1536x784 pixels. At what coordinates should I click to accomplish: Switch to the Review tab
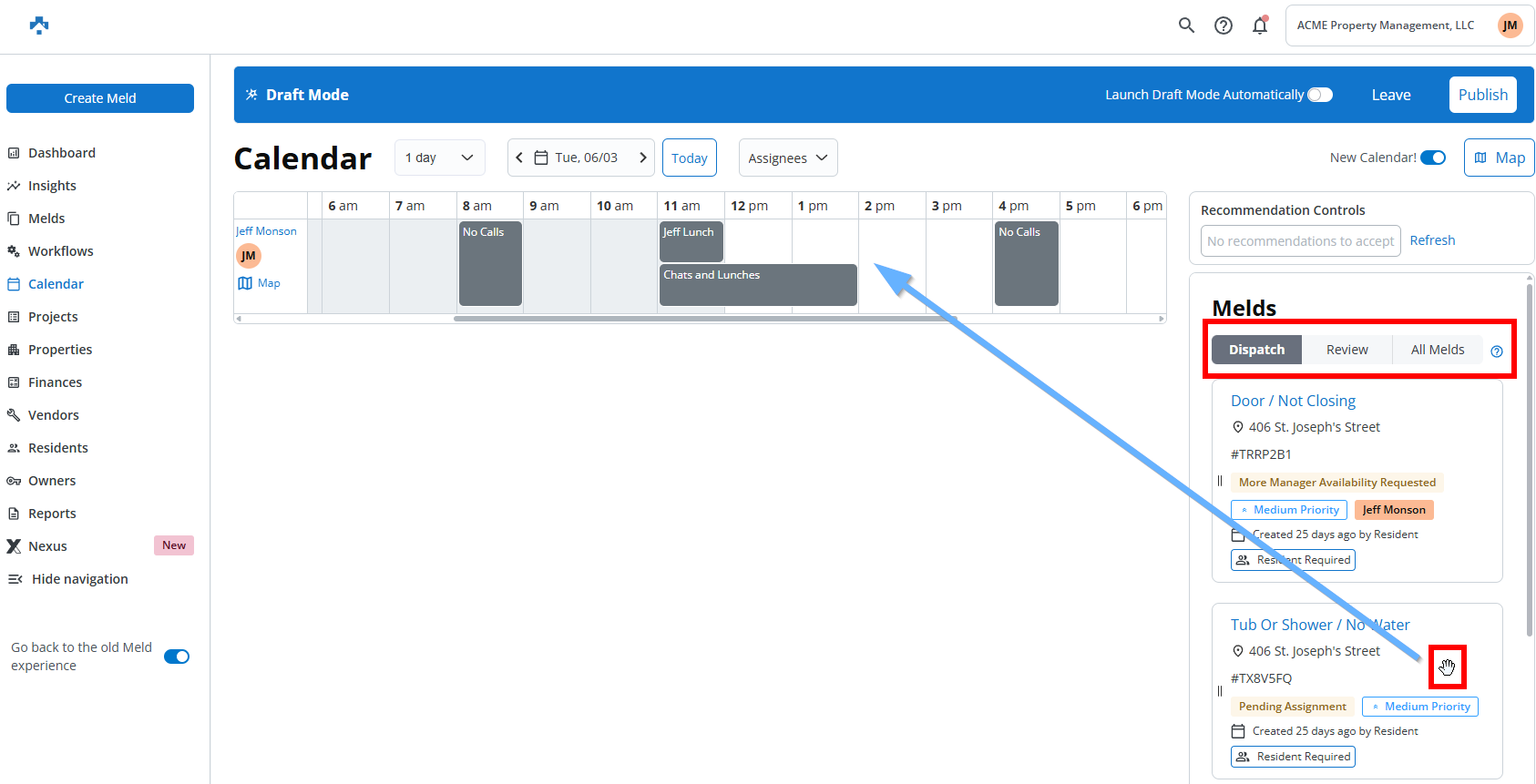point(1347,350)
